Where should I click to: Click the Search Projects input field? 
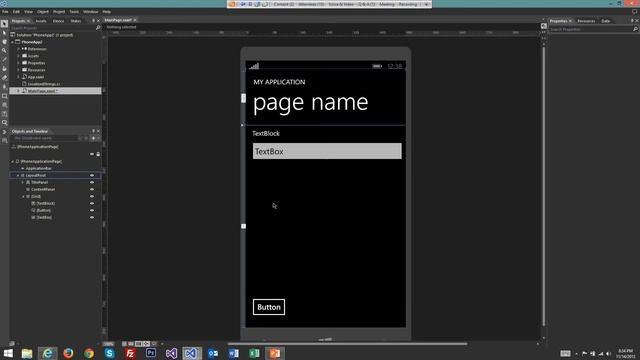tap(52, 28)
